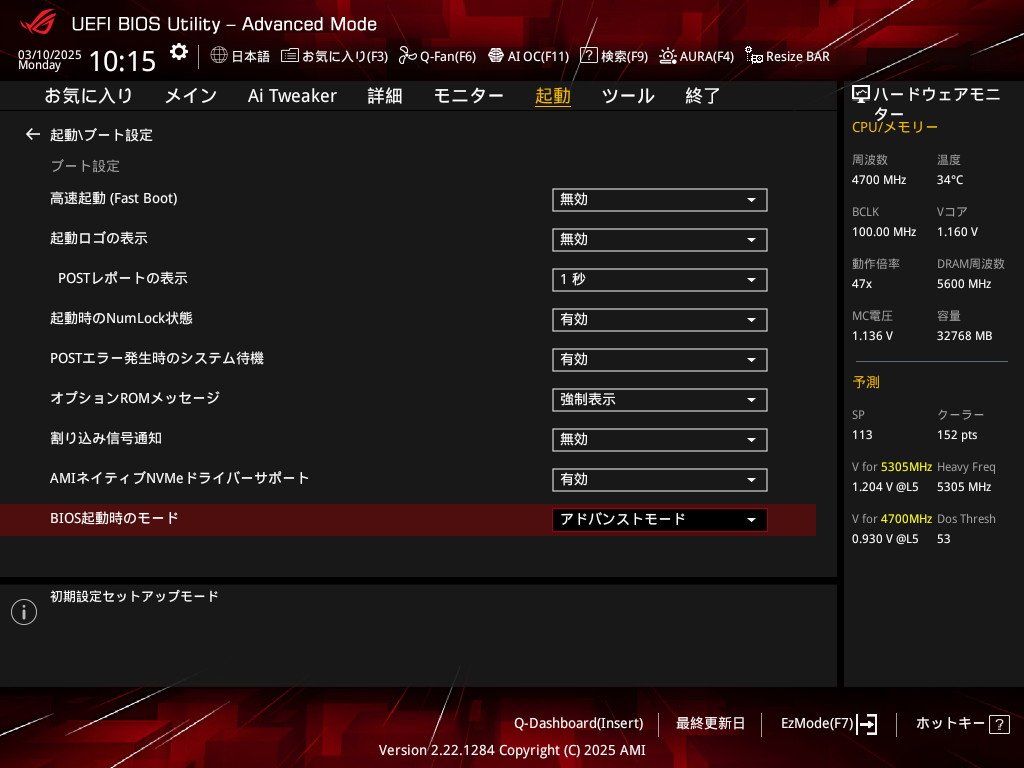Switch to EzMode(F7)
This screenshot has width=1024, height=768.
click(x=817, y=723)
